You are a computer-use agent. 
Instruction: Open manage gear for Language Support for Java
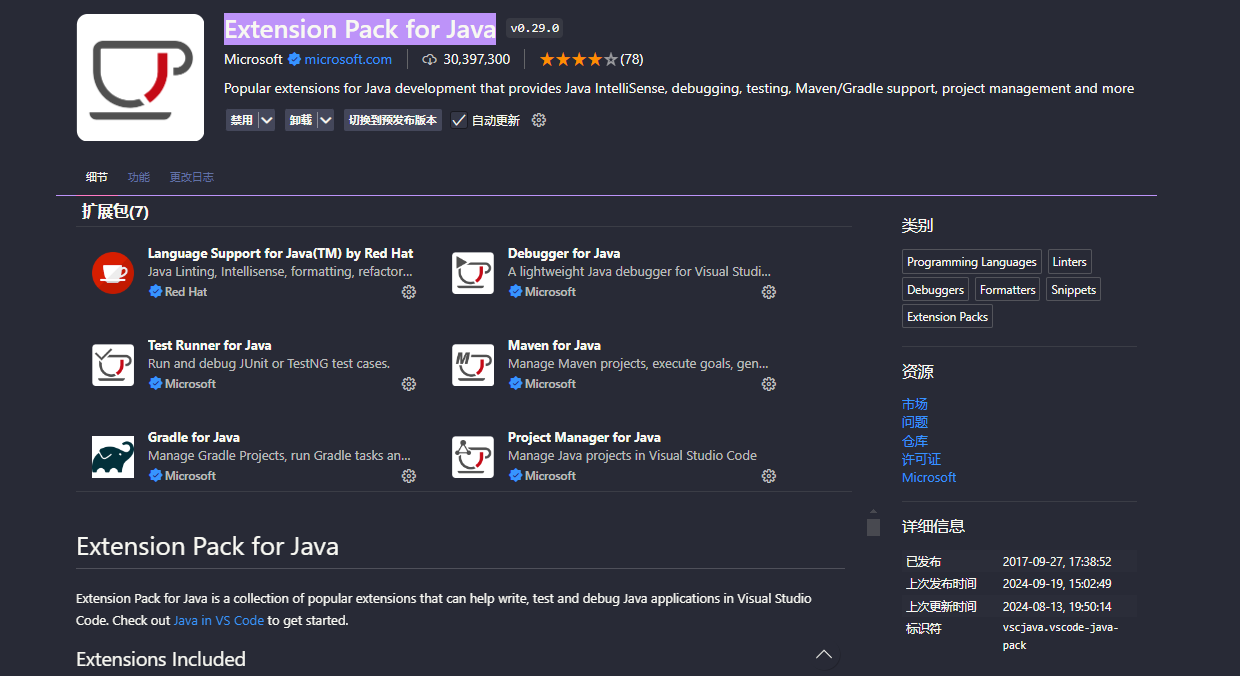(x=408, y=292)
